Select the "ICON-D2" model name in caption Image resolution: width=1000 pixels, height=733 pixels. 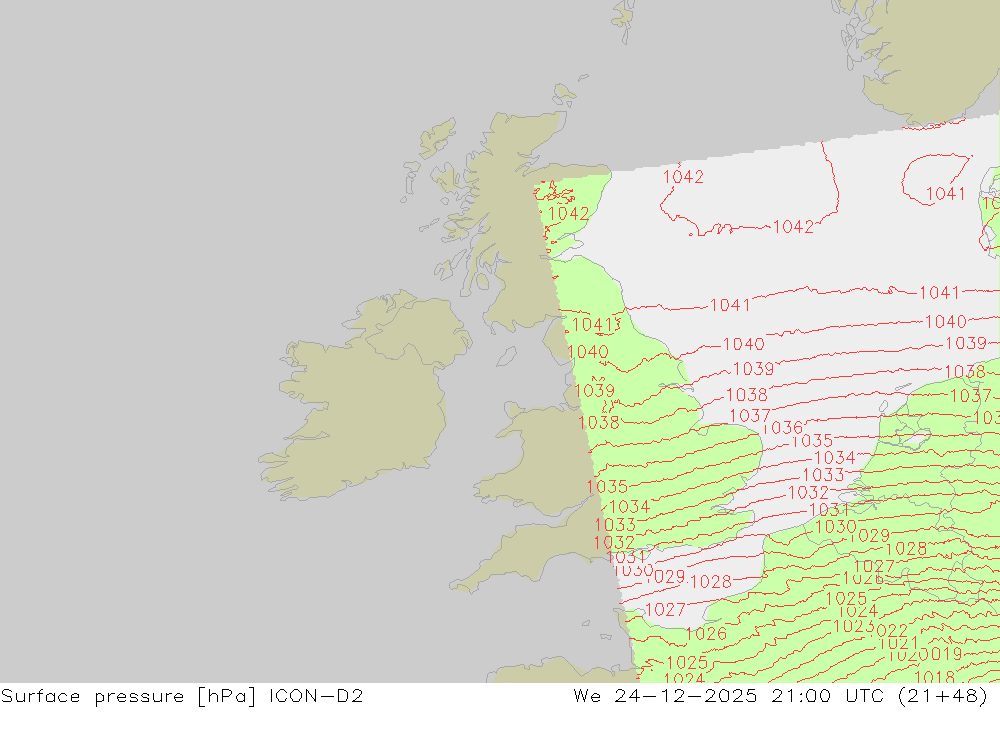pos(316,695)
